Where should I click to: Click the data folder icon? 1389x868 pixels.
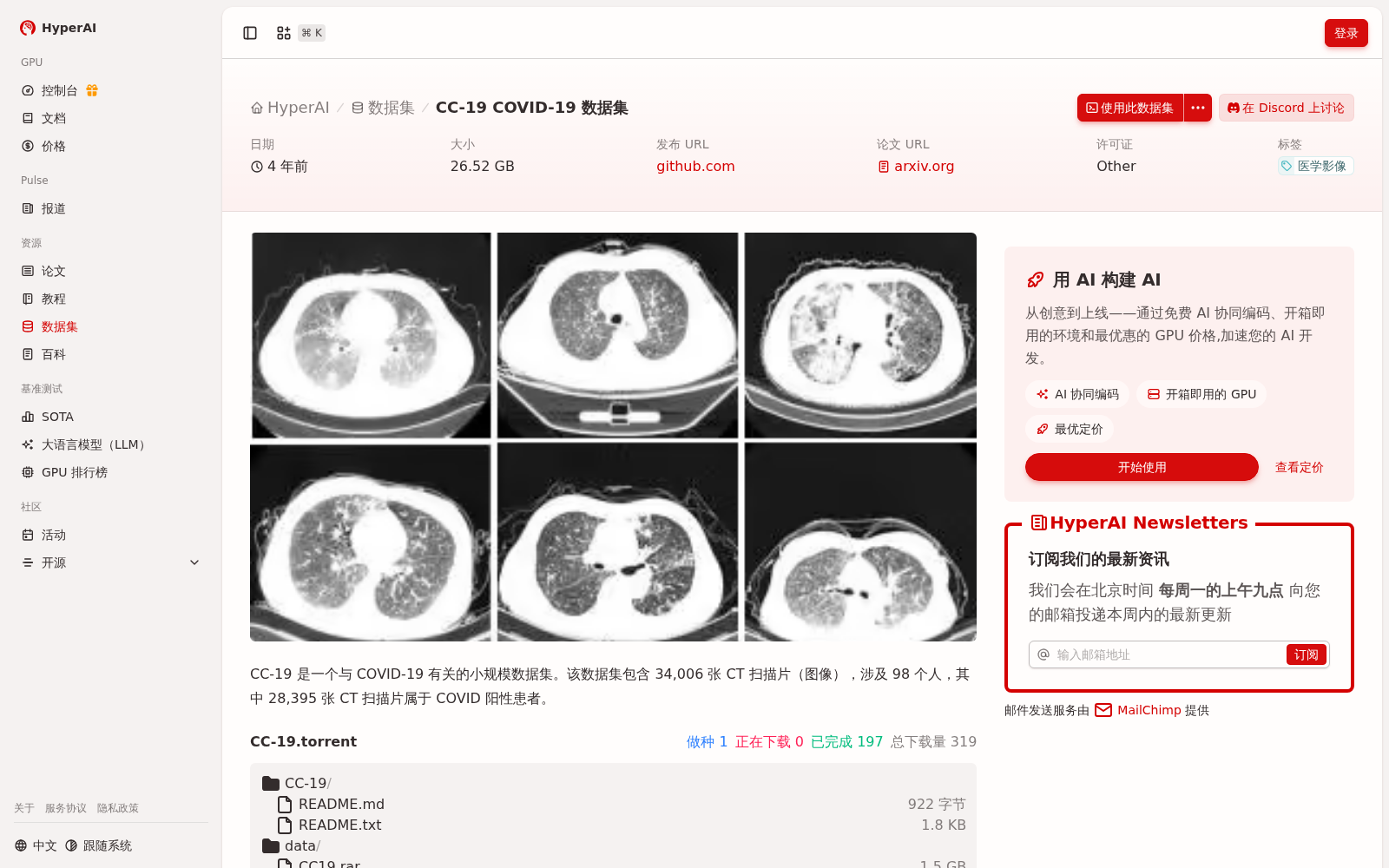271,845
